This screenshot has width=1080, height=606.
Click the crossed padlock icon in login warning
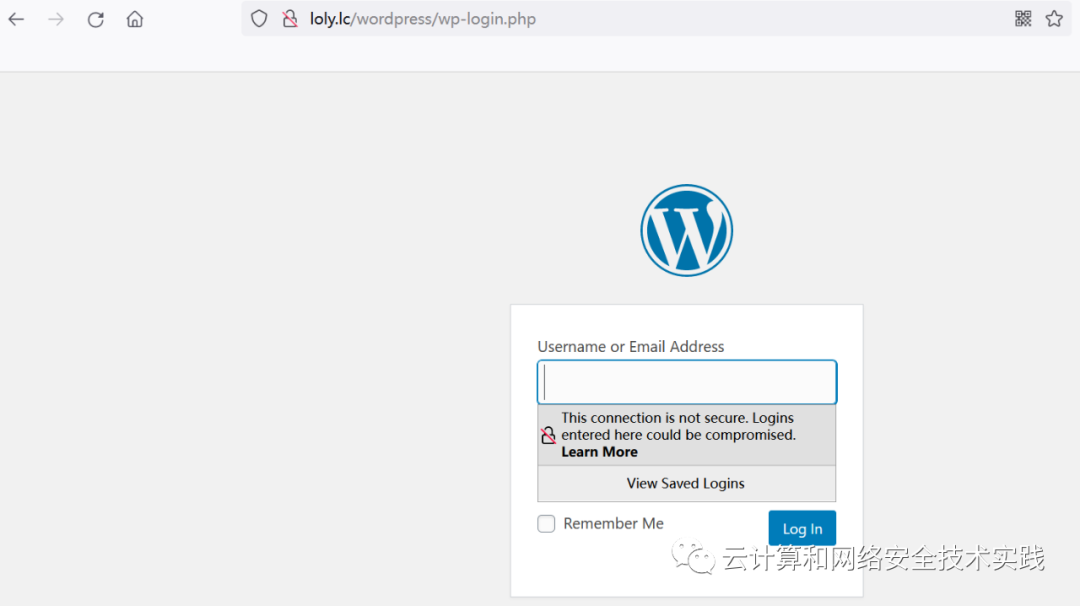click(x=548, y=435)
